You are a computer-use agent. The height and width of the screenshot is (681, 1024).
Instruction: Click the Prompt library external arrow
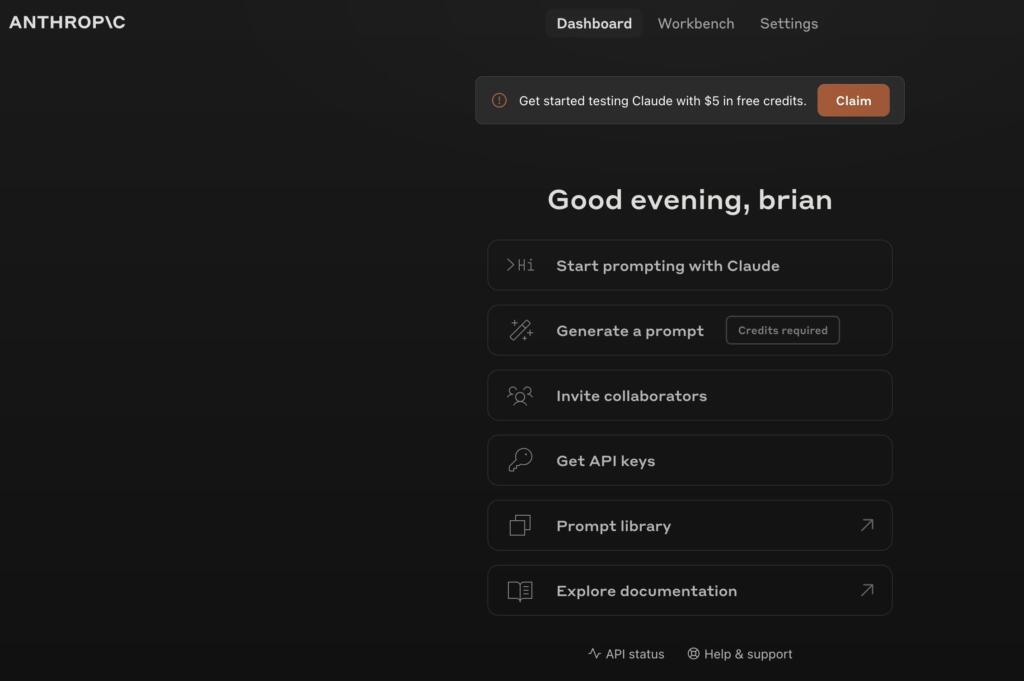point(866,525)
